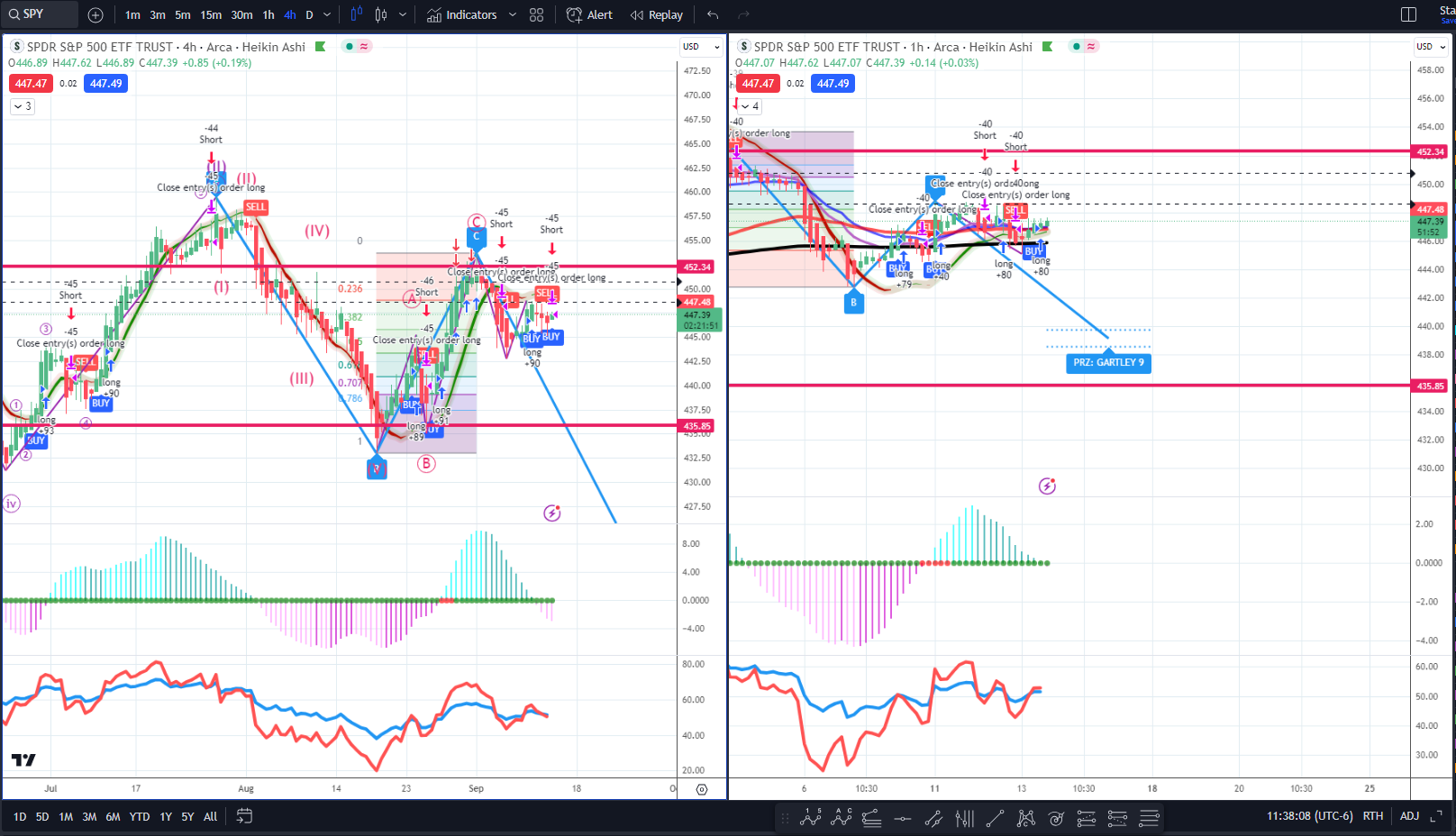This screenshot has height=836, width=1456.
Task: Click the candlestick chart style icon
Action: point(381,14)
